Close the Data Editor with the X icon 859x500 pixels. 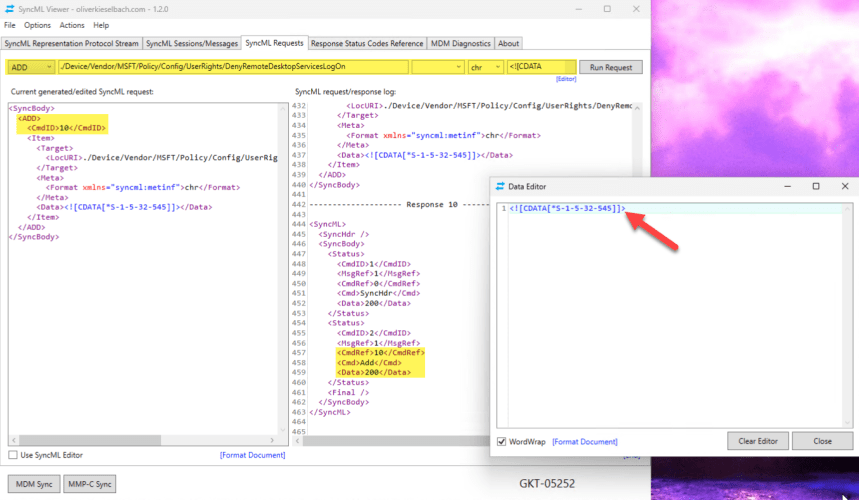point(844,186)
